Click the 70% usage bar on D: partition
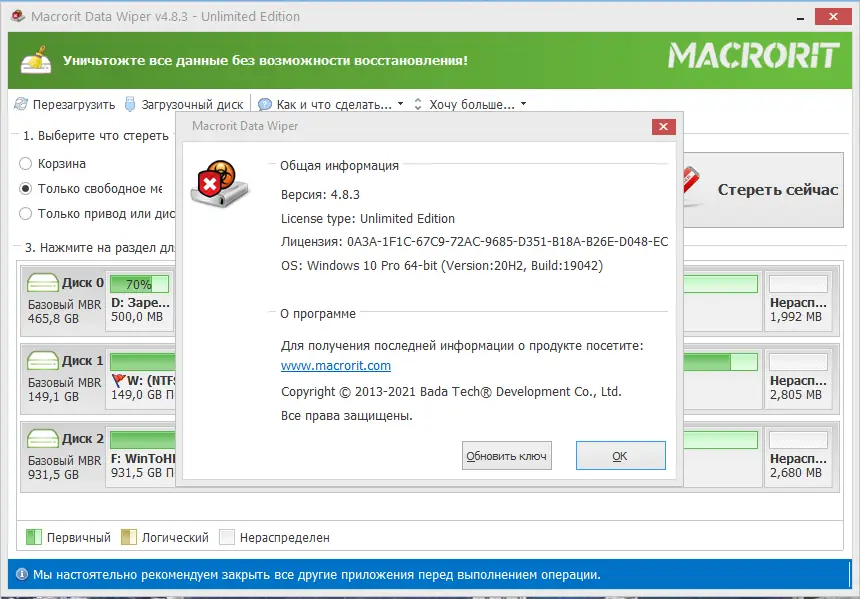This screenshot has width=860, height=599. click(x=139, y=284)
